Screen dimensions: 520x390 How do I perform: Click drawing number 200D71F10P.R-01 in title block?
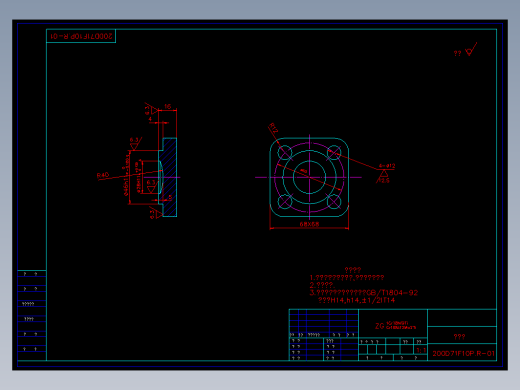463,353
